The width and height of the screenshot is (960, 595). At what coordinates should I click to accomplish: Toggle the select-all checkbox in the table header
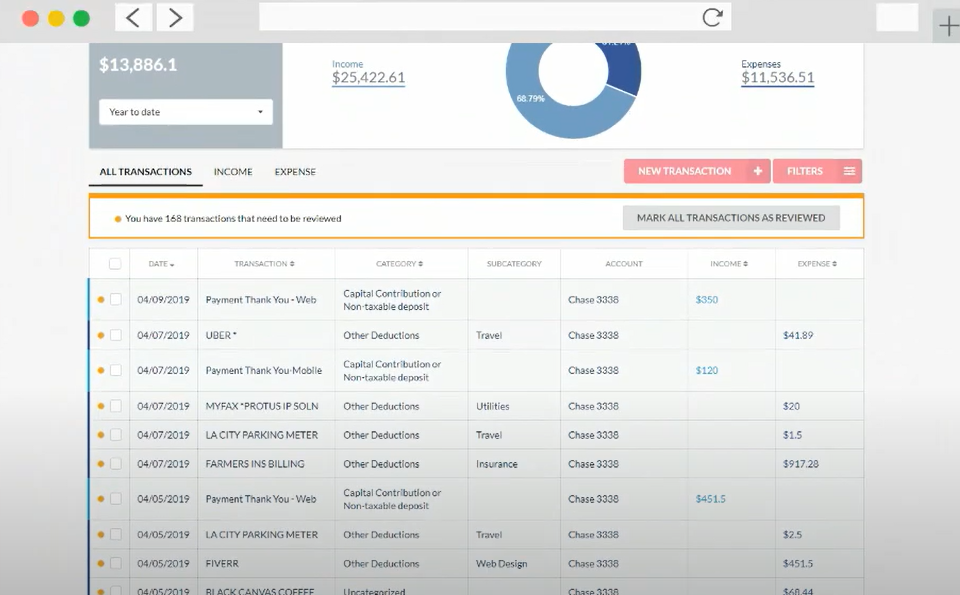(x=115, y=263)
